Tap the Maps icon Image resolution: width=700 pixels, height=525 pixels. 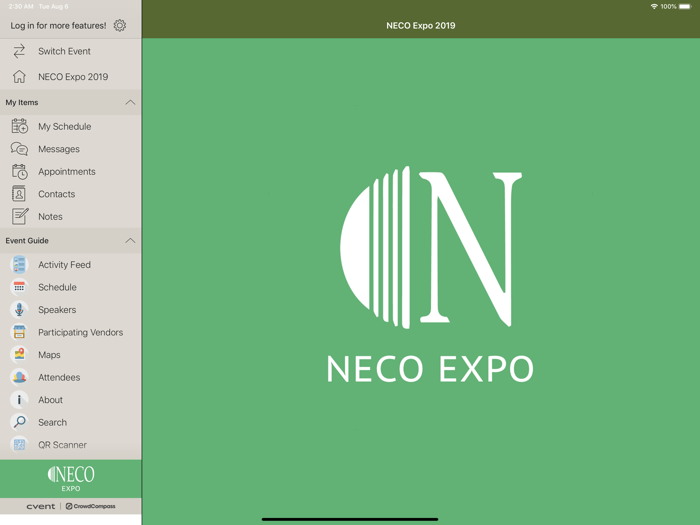(x=19, y=355)
